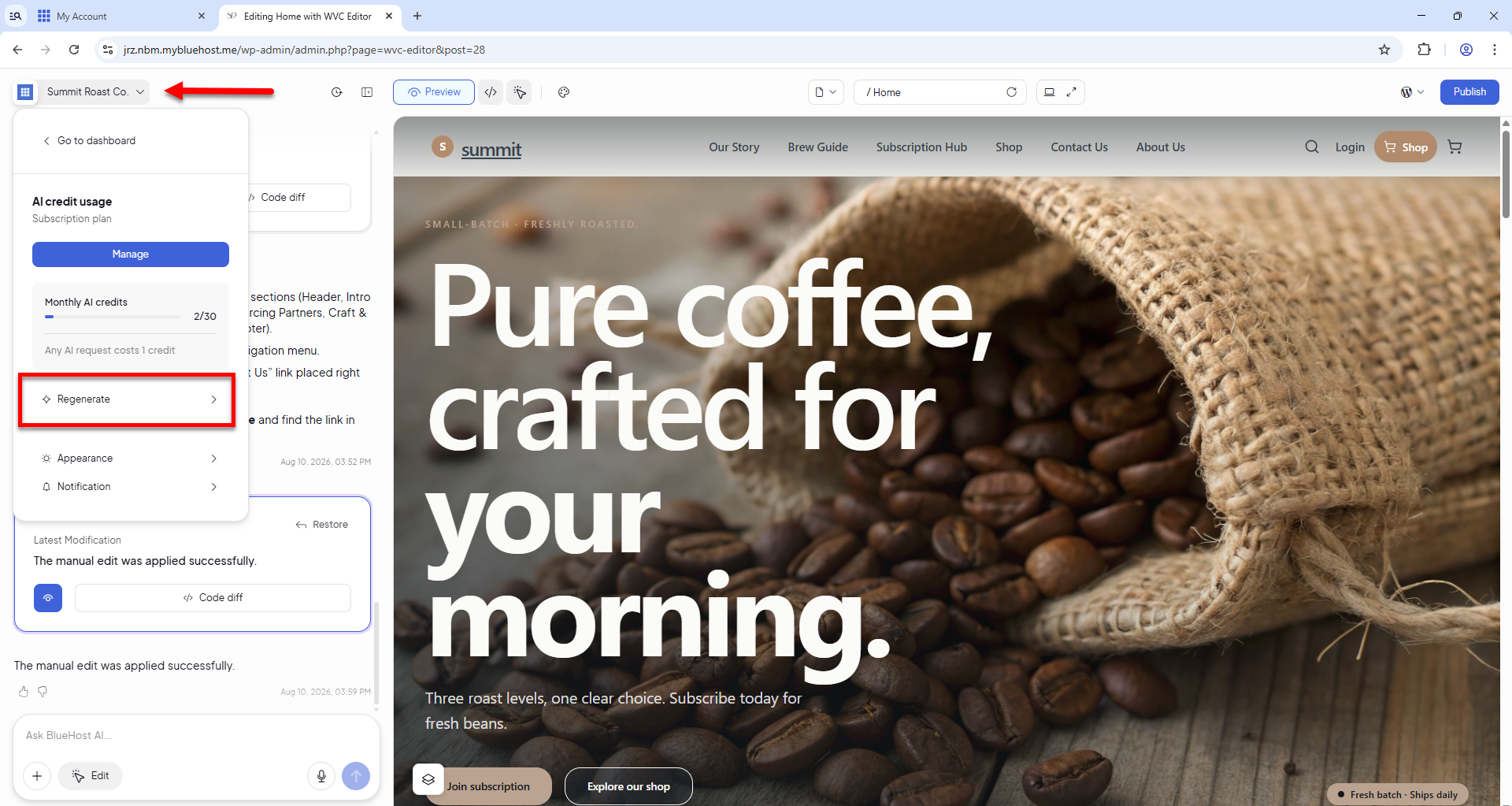Open About Us nav link
Image resolution: width=1512 pixels, height=806 pixels.
[x=1160, y=147]
